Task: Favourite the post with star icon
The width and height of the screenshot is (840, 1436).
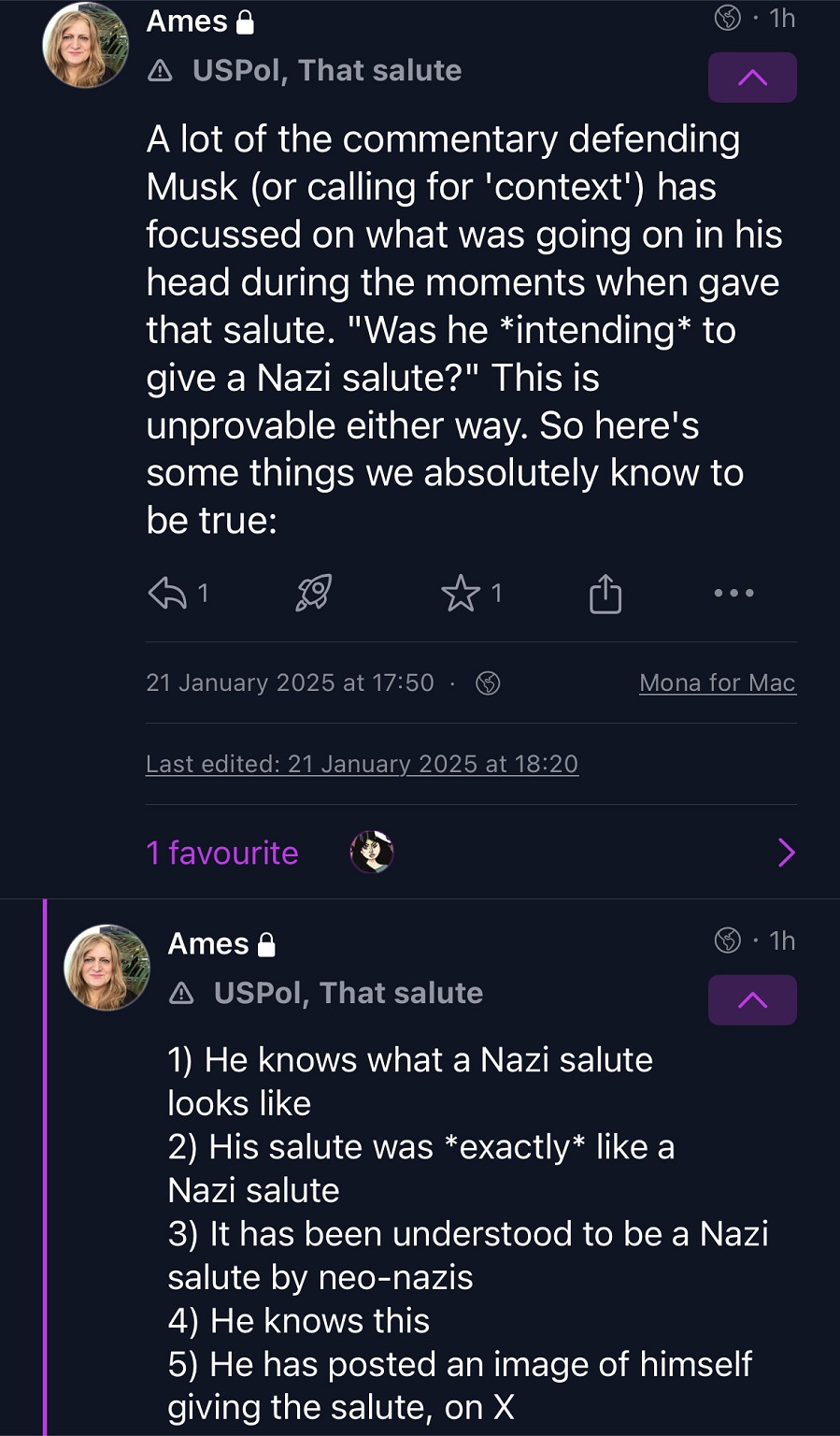Action: 461,593
